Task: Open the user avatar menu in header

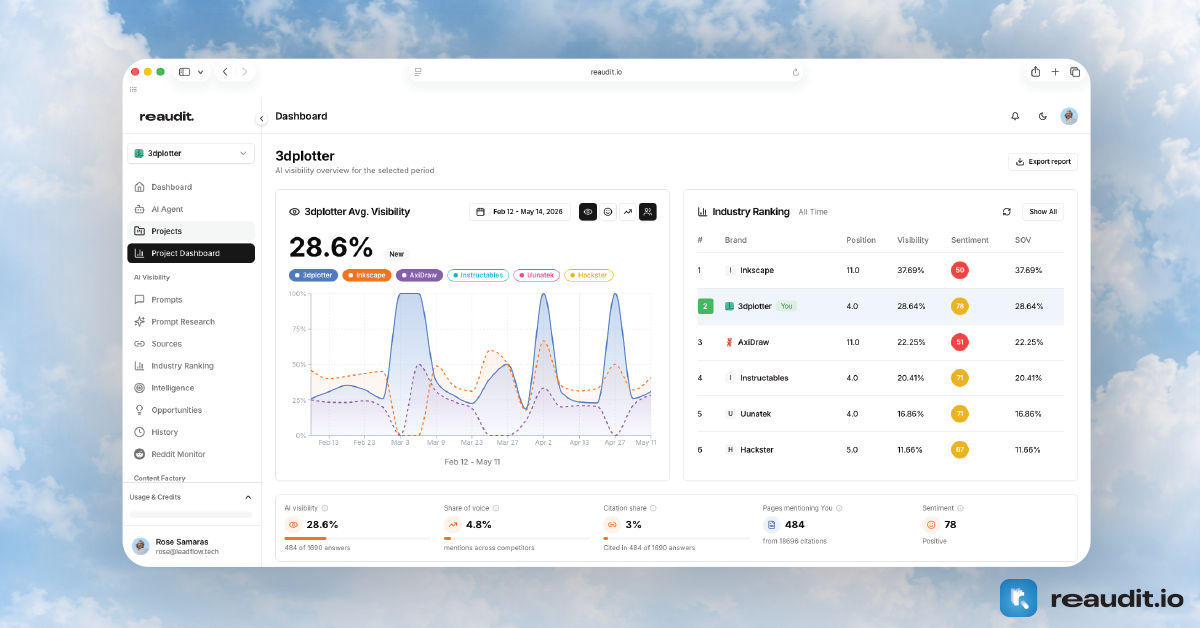Action: click(1069, 116)
